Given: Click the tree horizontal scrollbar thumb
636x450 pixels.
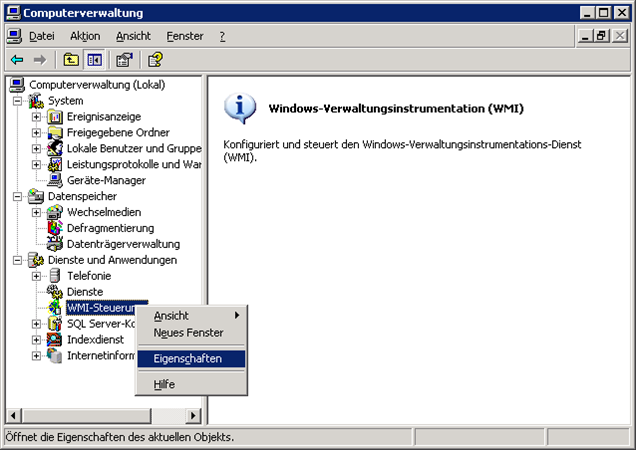Looking at the screenshot, I should [86, 415].
